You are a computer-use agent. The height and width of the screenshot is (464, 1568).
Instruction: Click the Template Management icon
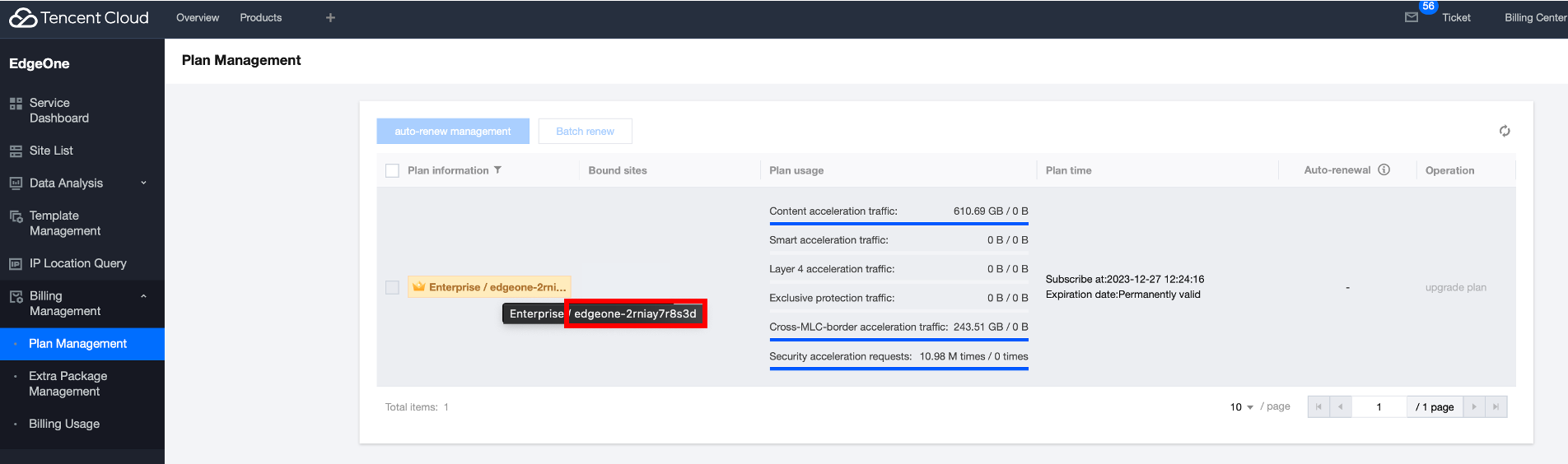click(16, 216)
